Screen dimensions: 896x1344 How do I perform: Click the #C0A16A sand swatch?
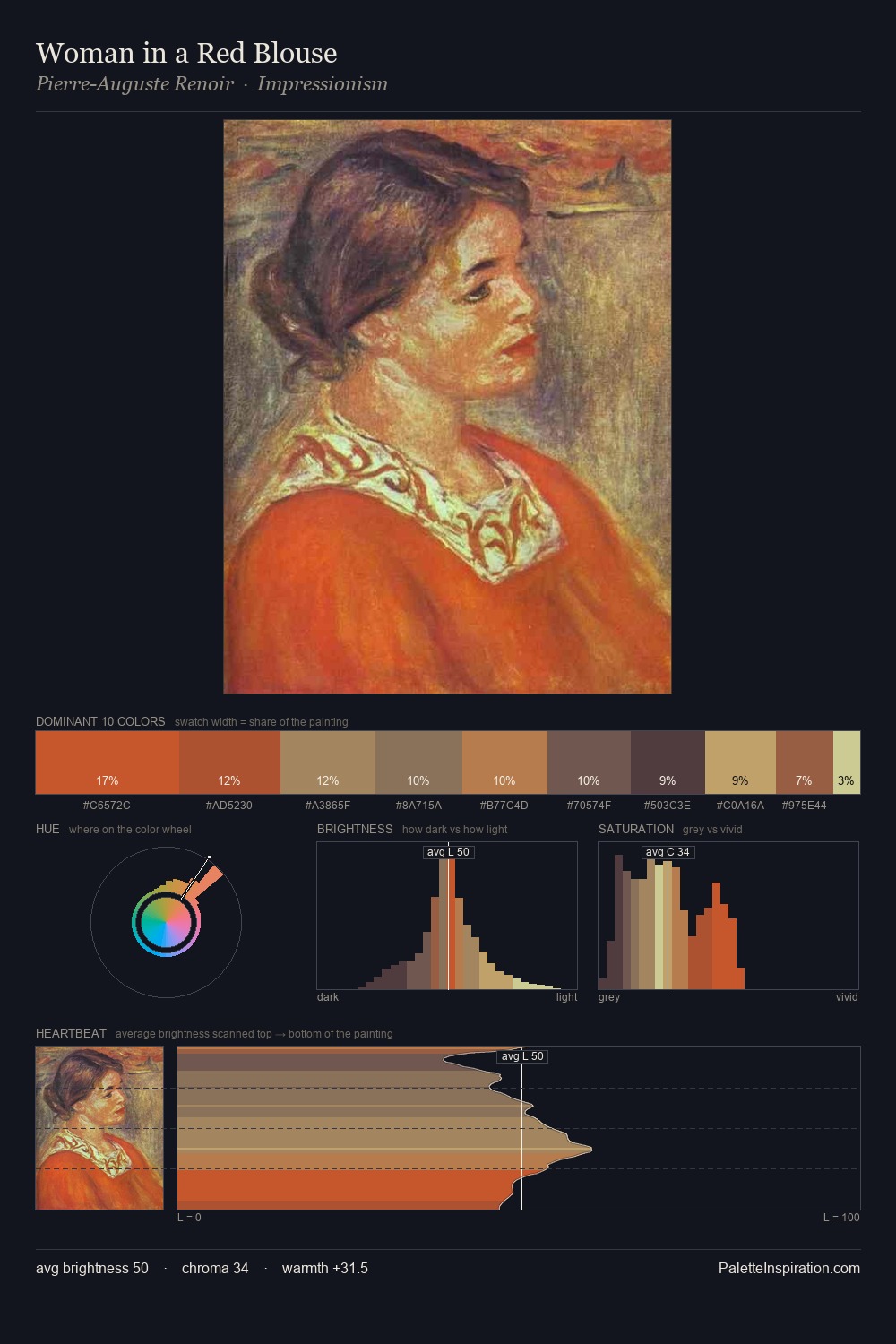740,762
